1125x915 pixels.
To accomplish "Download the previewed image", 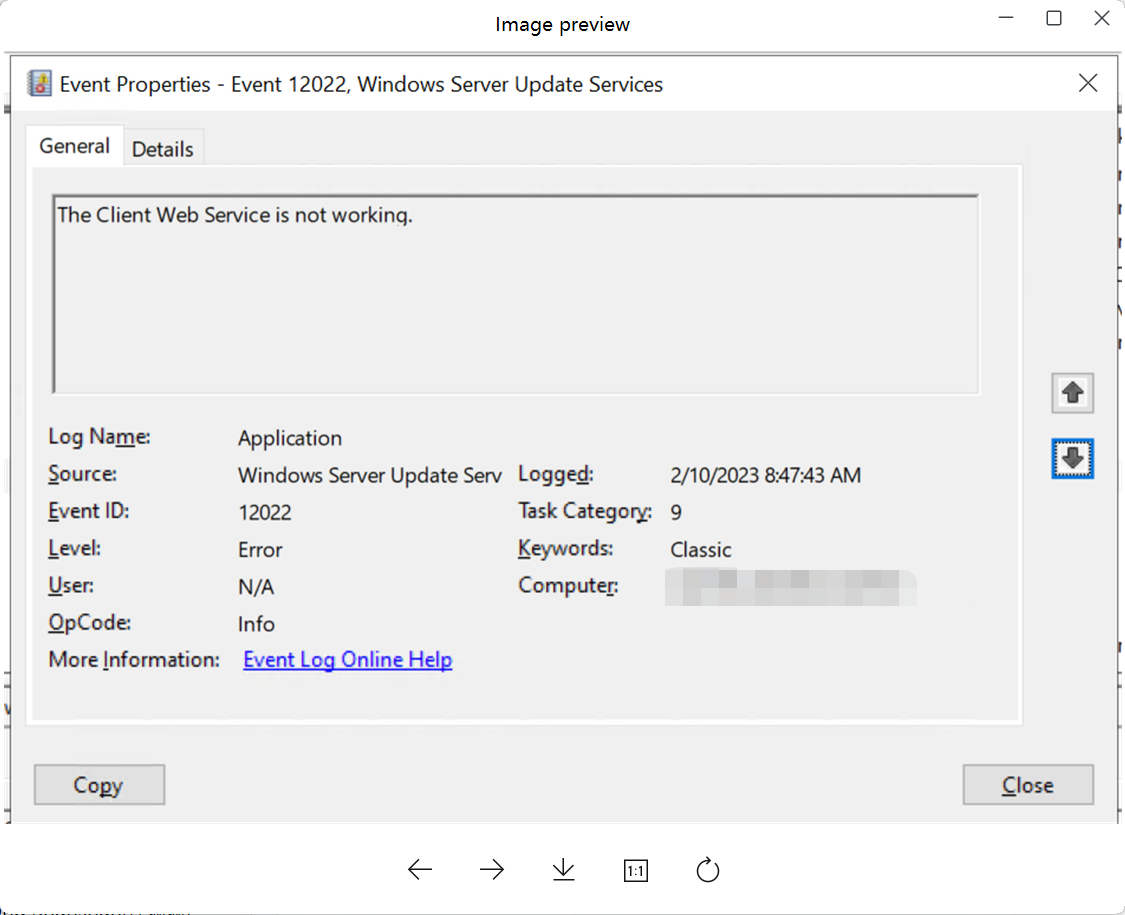I will (x=564, y=870).
